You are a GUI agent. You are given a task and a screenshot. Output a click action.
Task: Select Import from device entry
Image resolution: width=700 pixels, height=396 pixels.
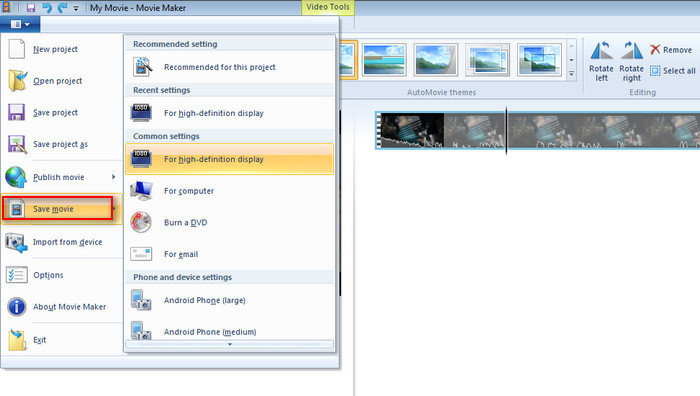pyautogui.click(x=62, y=242)
